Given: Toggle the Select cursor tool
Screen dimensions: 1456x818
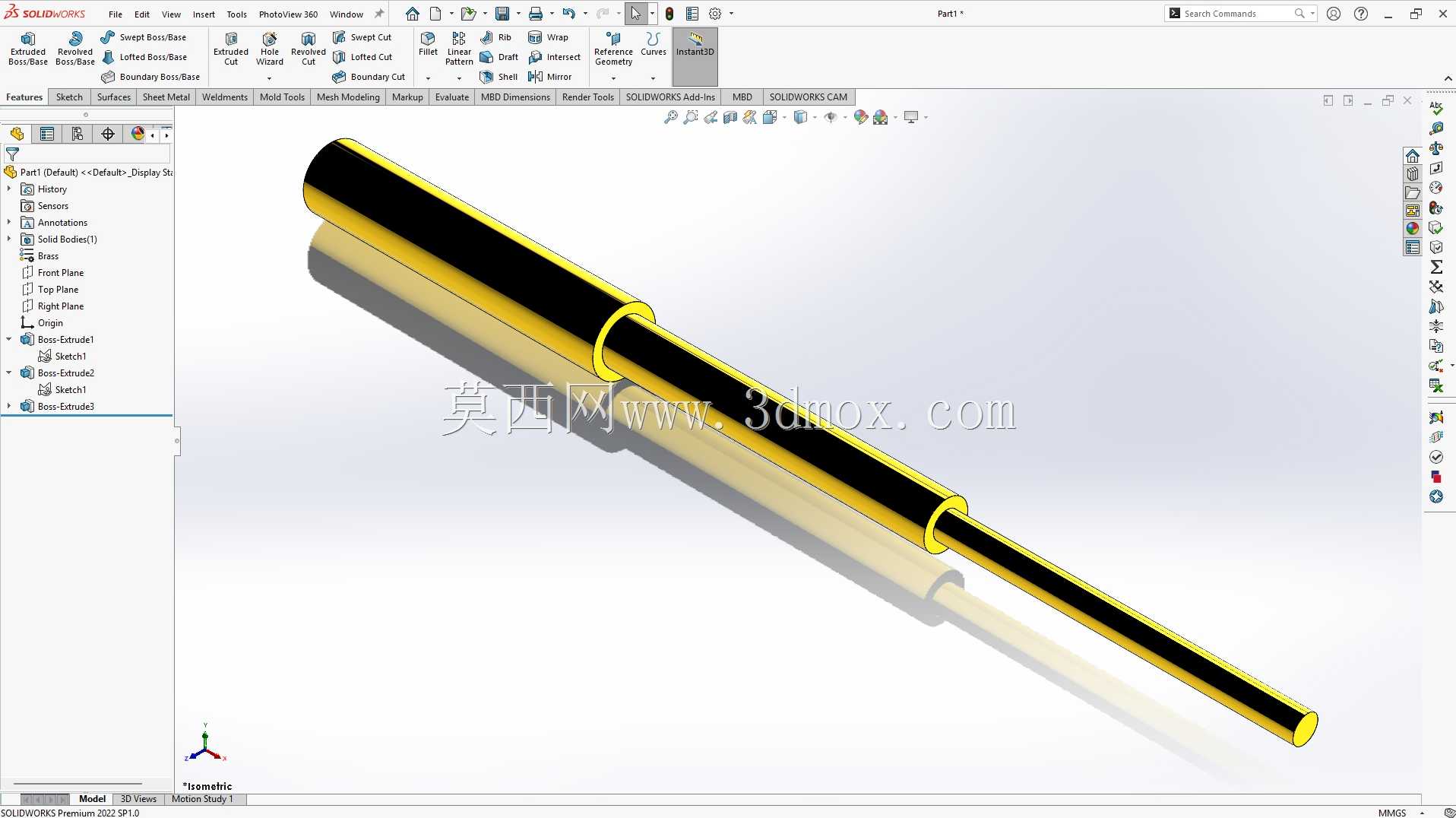Looking at the screenshot, I should pos(635,14).
